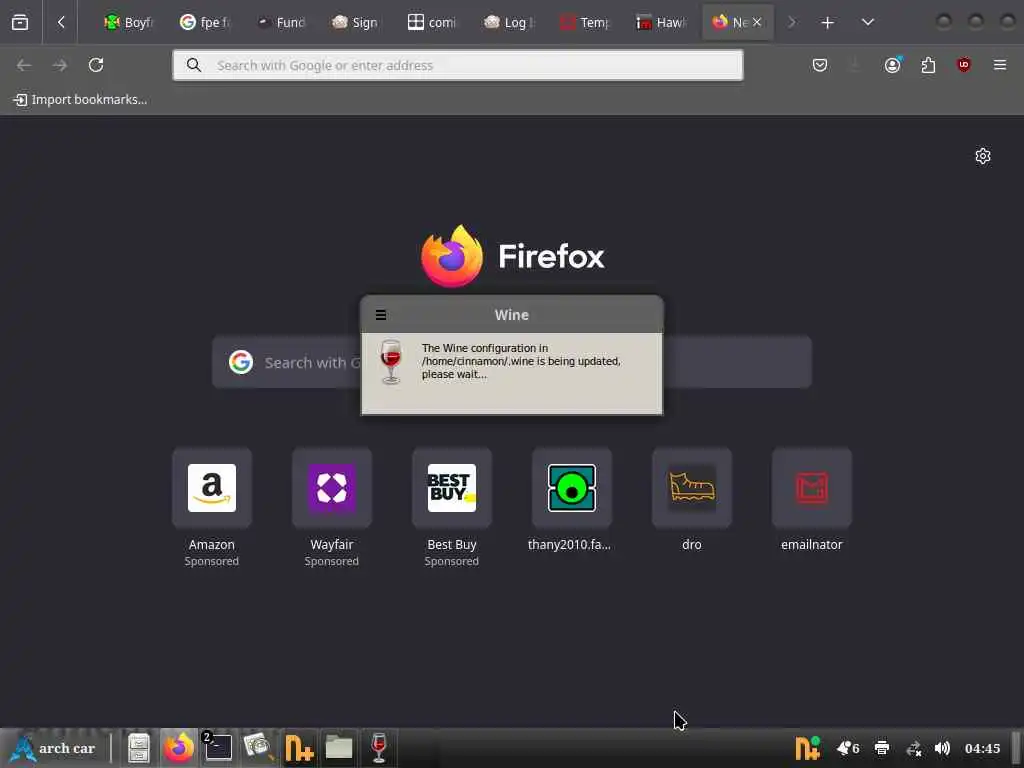Open the volume control tray icon

(942, 748)
